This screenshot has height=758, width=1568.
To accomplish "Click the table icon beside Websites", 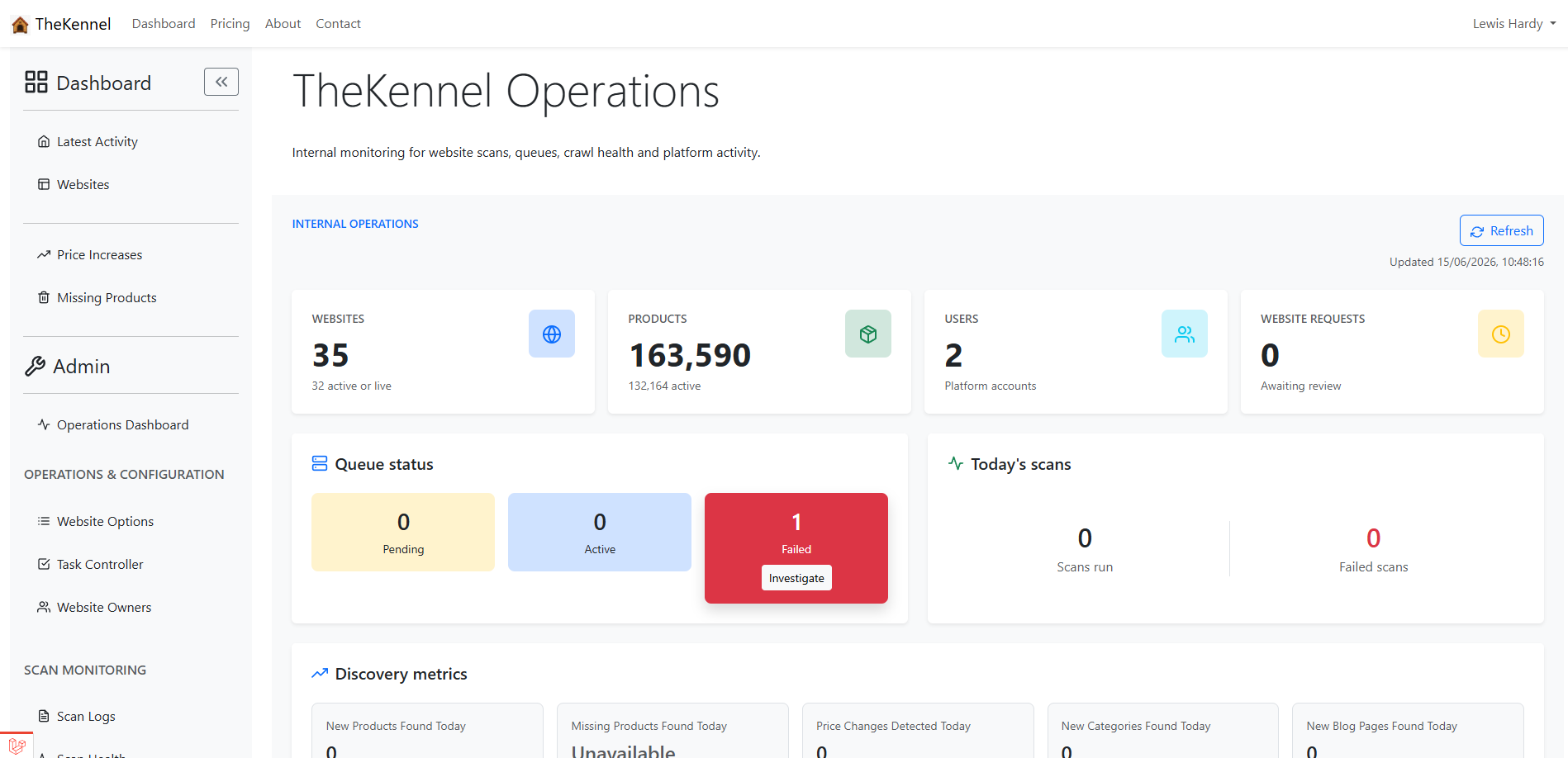I will [x=44, y=184].
